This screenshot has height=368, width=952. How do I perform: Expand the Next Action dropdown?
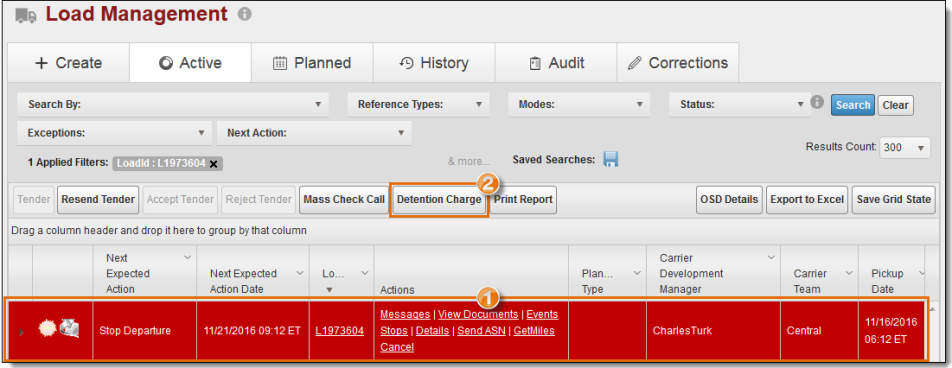click(x=314, y=133)
